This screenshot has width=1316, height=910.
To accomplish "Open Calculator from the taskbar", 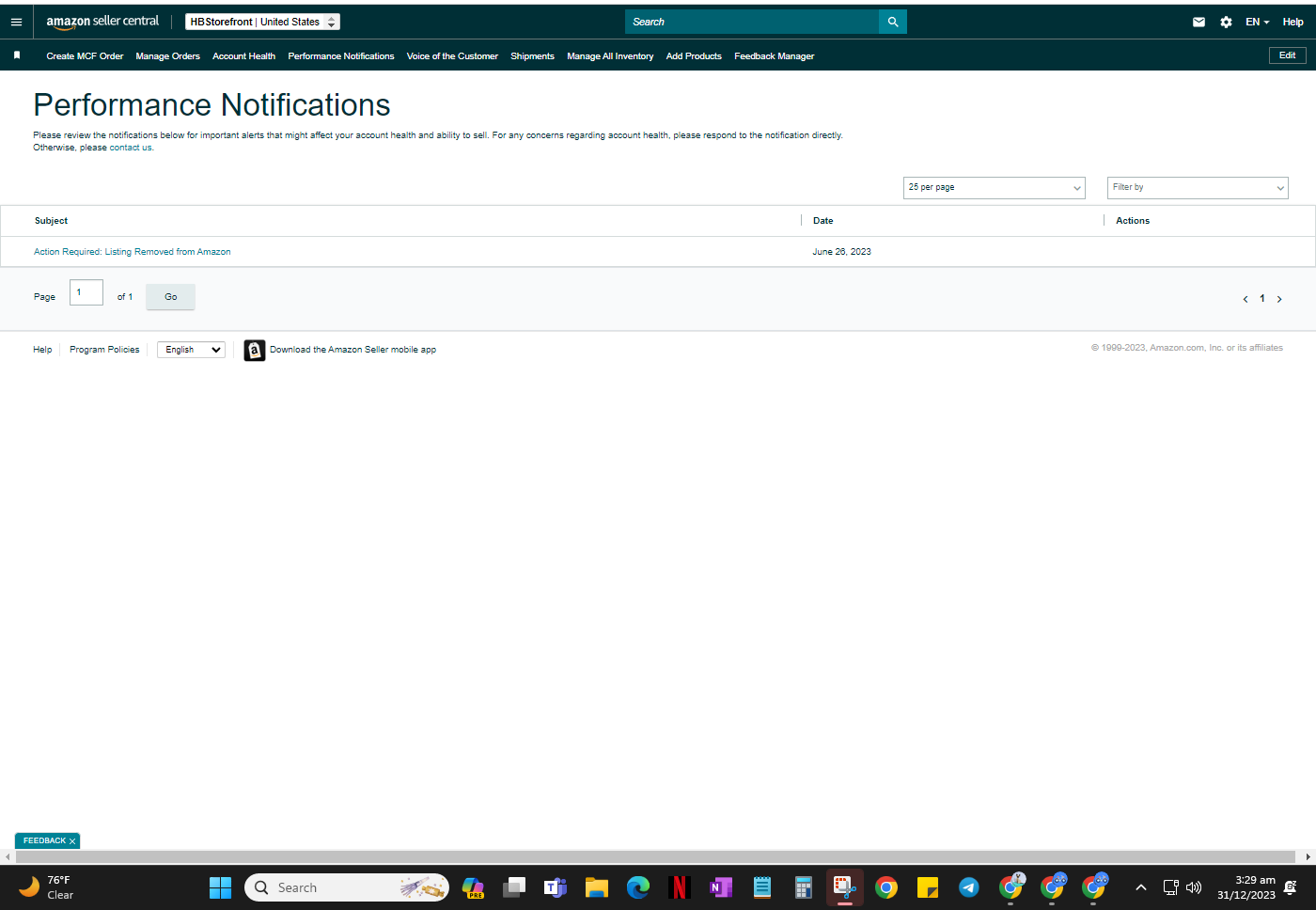I will coord(804,887).
